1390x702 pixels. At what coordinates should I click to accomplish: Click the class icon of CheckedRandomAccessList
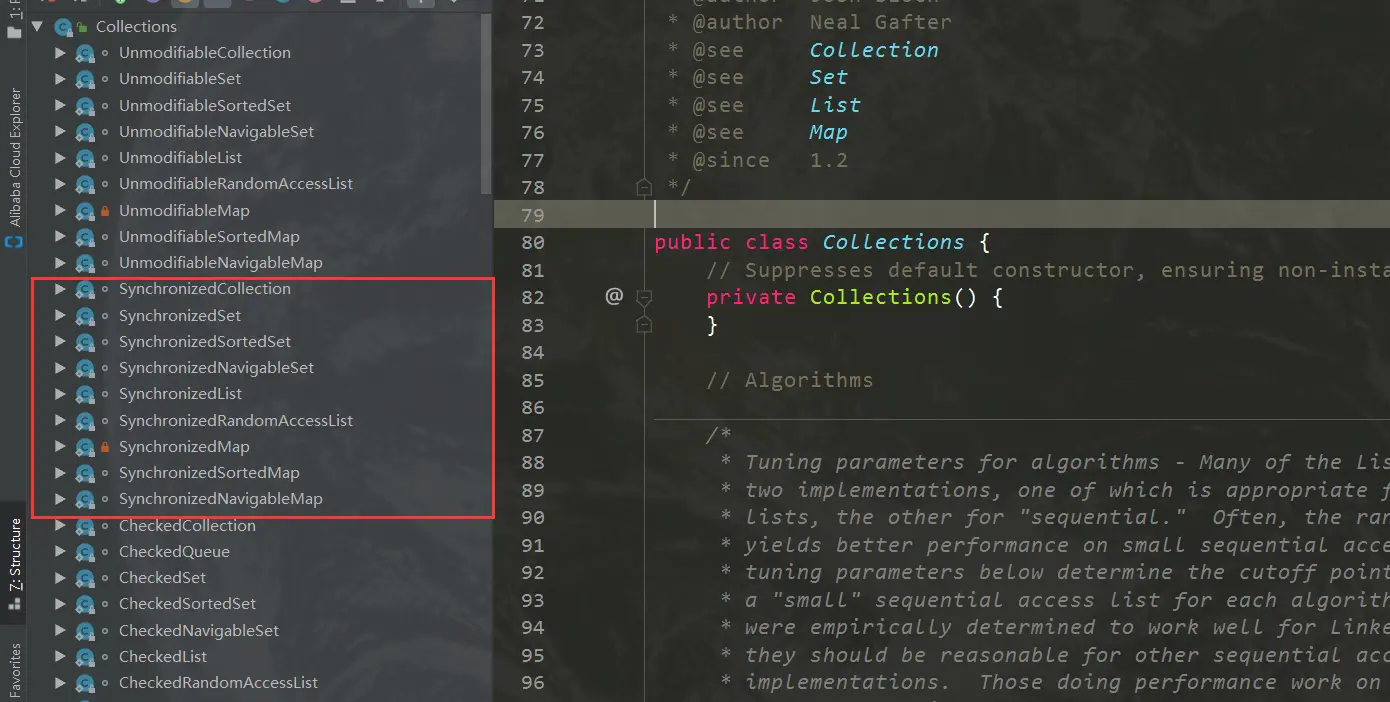tap(86, 683)
